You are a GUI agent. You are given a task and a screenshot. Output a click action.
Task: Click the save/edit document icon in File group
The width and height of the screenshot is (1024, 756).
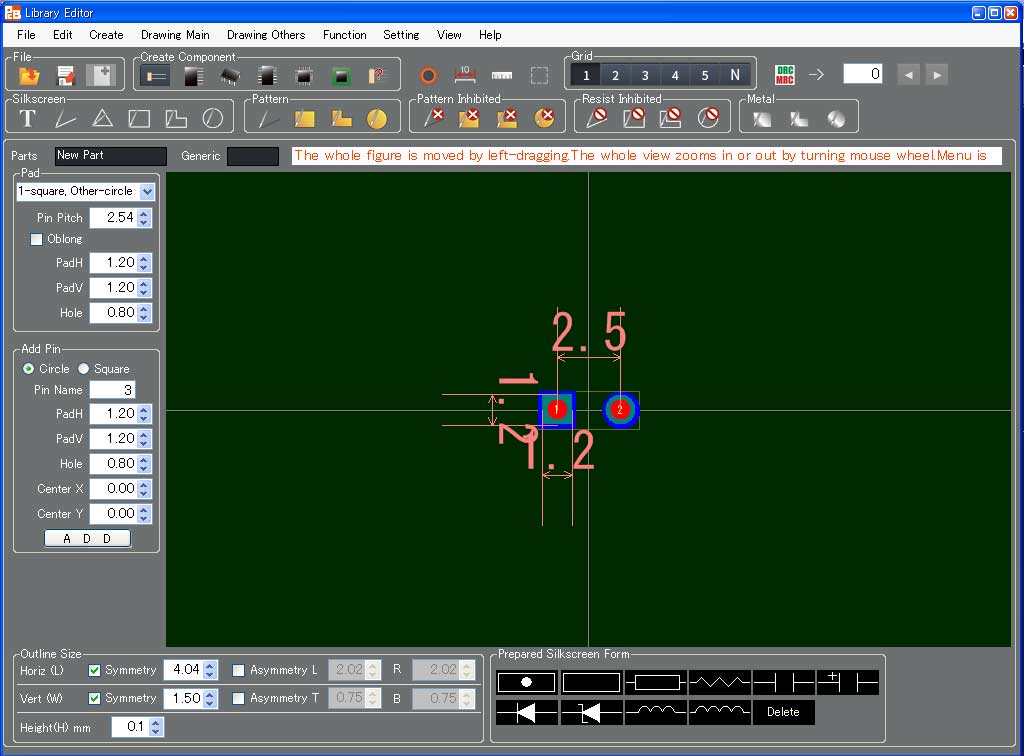coord(66,76)
